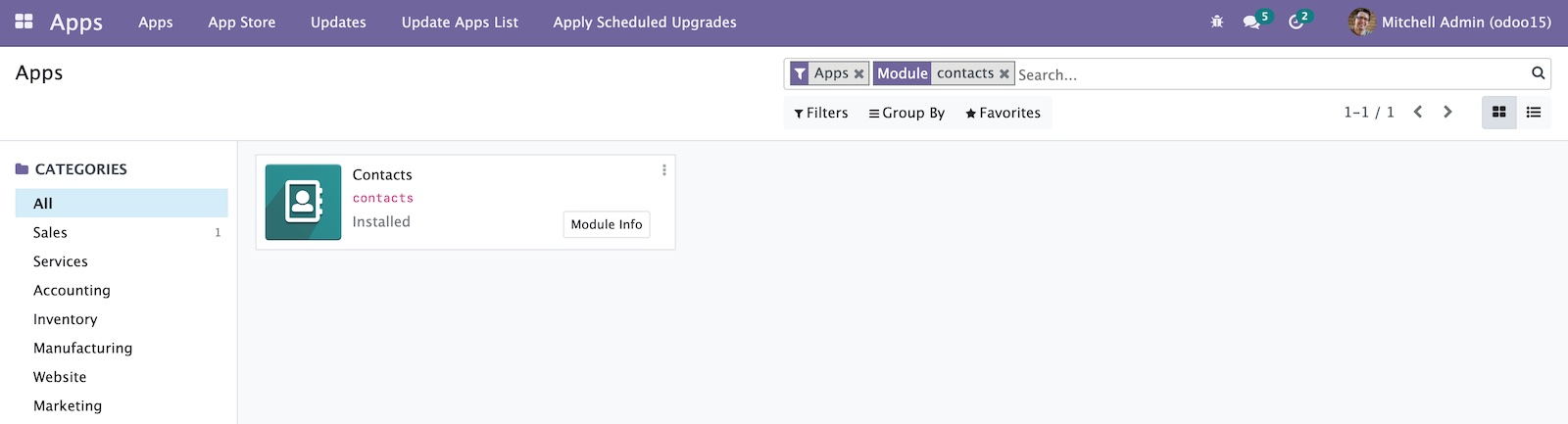Expand the Filters dropdown
This screenshot has width=1568, height=424.
[821, 113]
